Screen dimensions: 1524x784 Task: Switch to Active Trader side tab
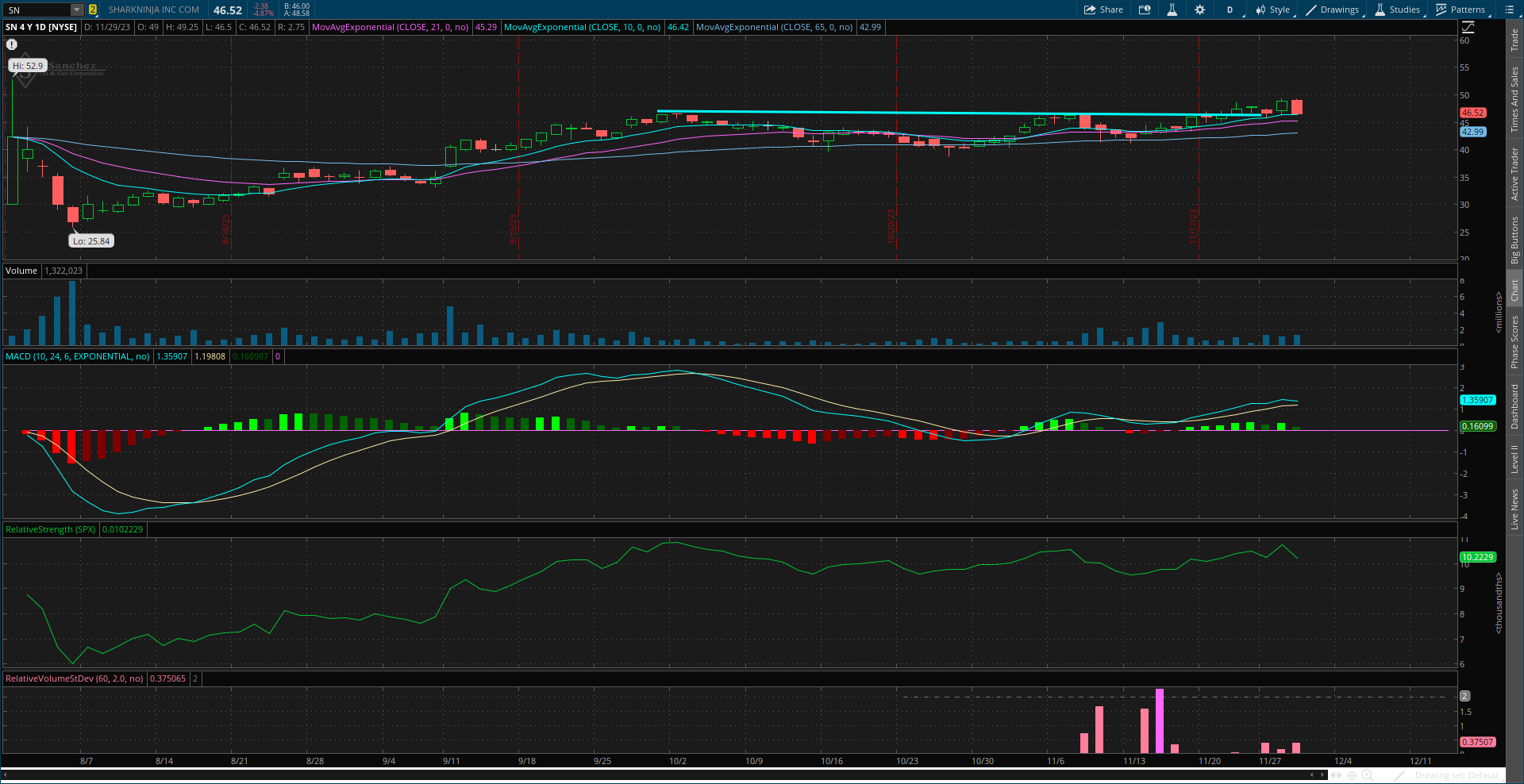[1514, 173]
